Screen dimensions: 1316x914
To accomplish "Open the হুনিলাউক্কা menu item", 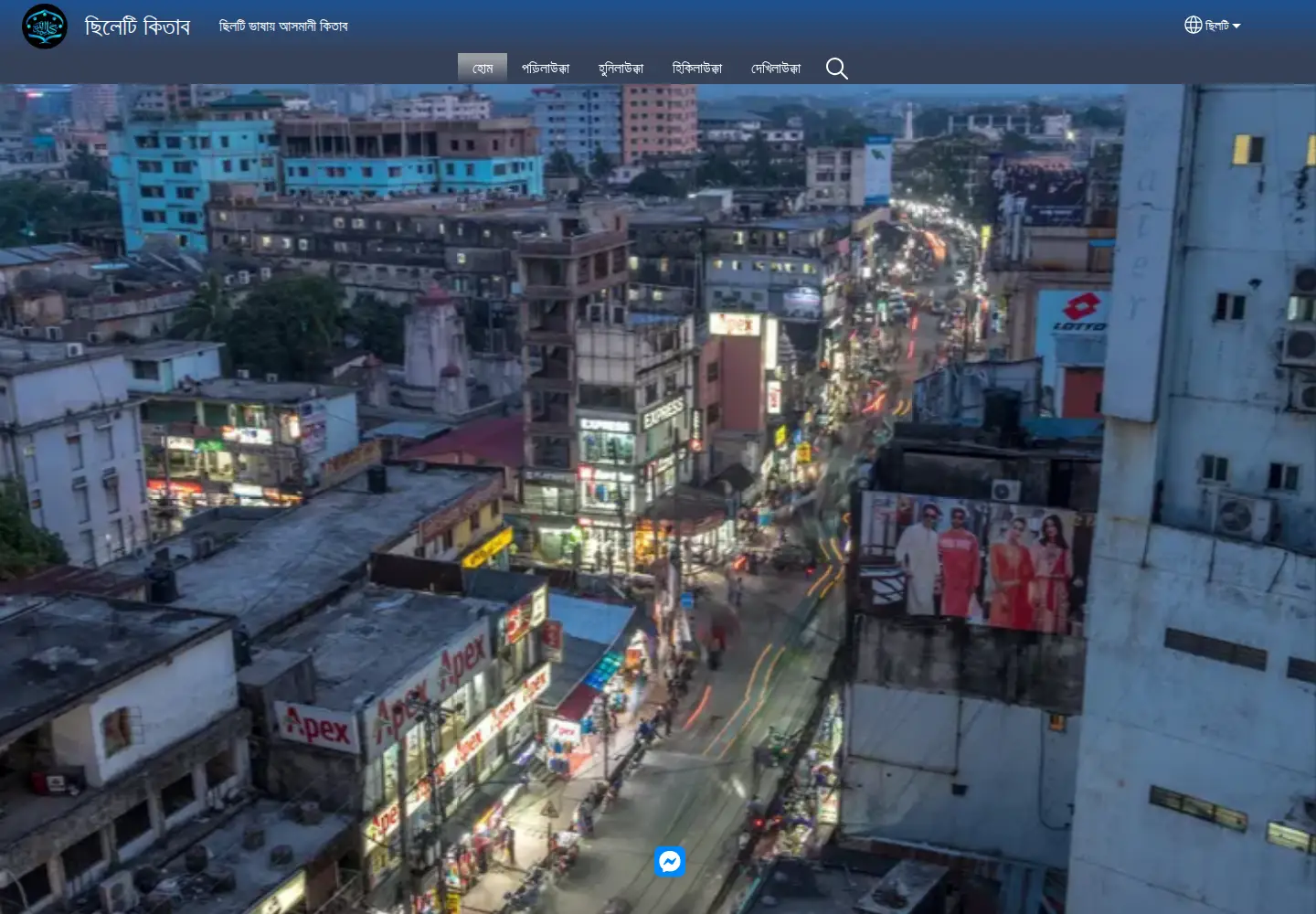I will tap(621, 69).
